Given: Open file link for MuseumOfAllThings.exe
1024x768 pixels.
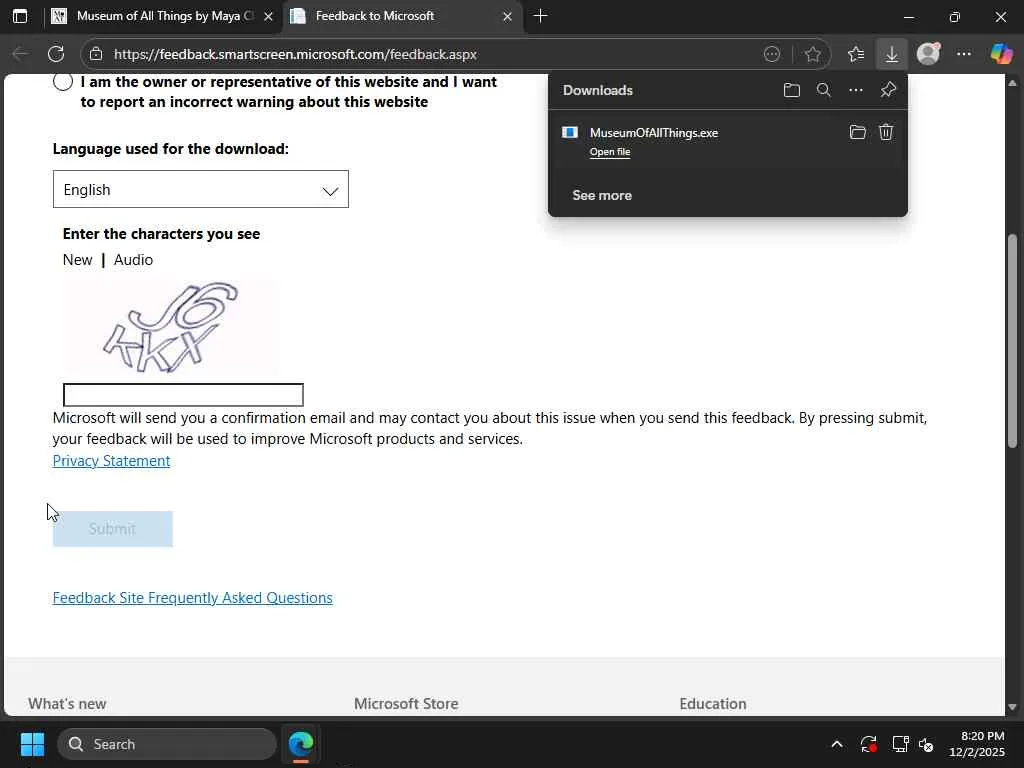Looking at the screenshot, I should click(610, 152).
